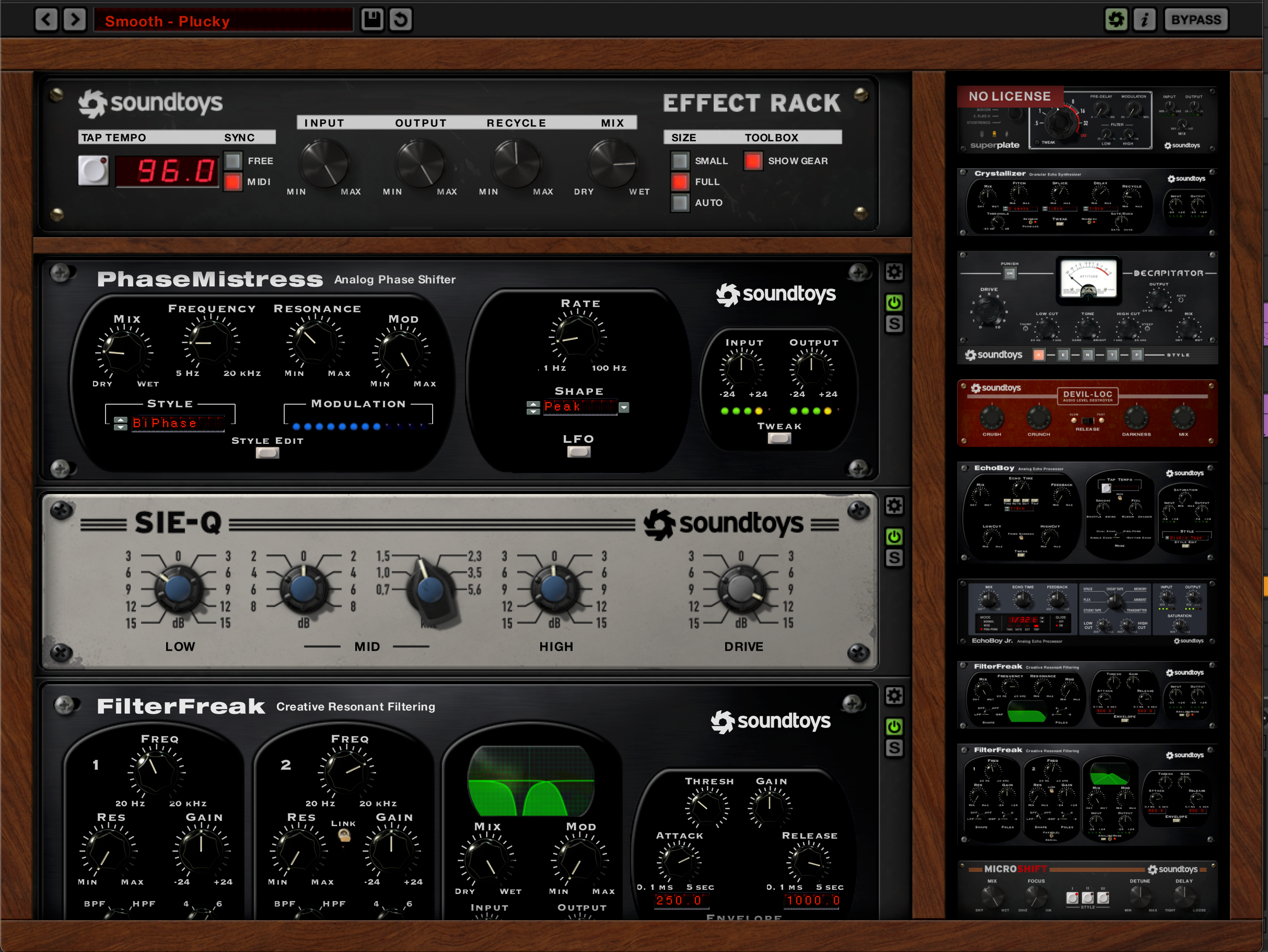The image size is (1268, 952).
Task: Click the rack MIX dry/wet knob
Action: pyautogui.click(x=612, y=164)
